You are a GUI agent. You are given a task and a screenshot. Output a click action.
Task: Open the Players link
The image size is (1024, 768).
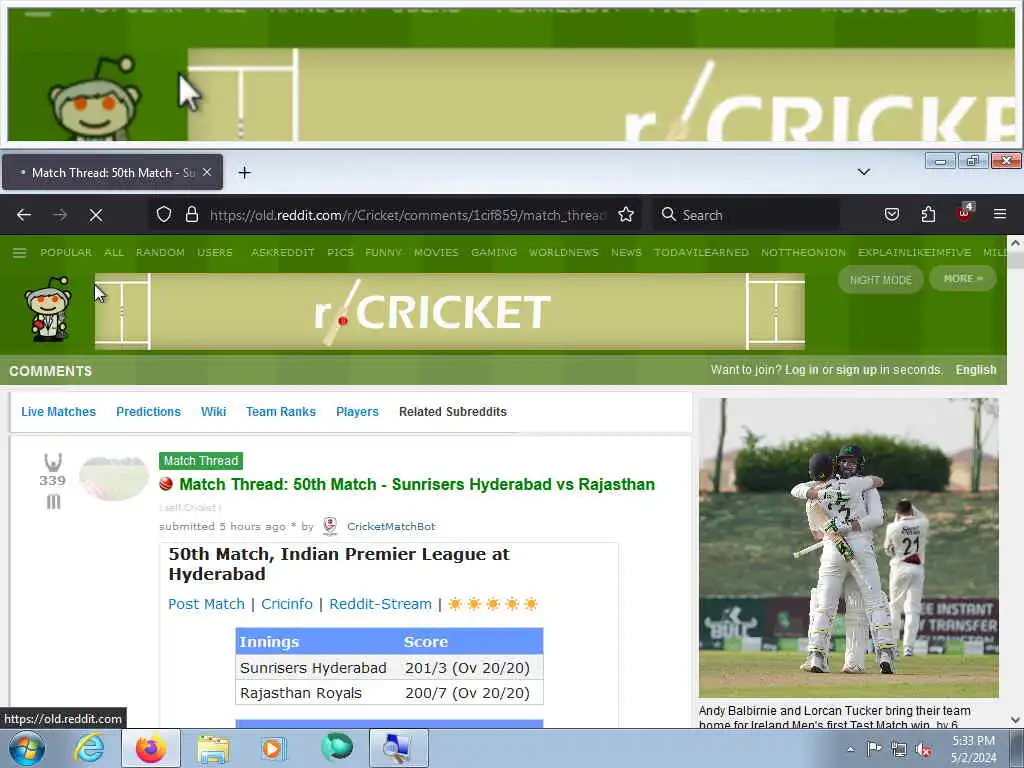tap(357, 412)
